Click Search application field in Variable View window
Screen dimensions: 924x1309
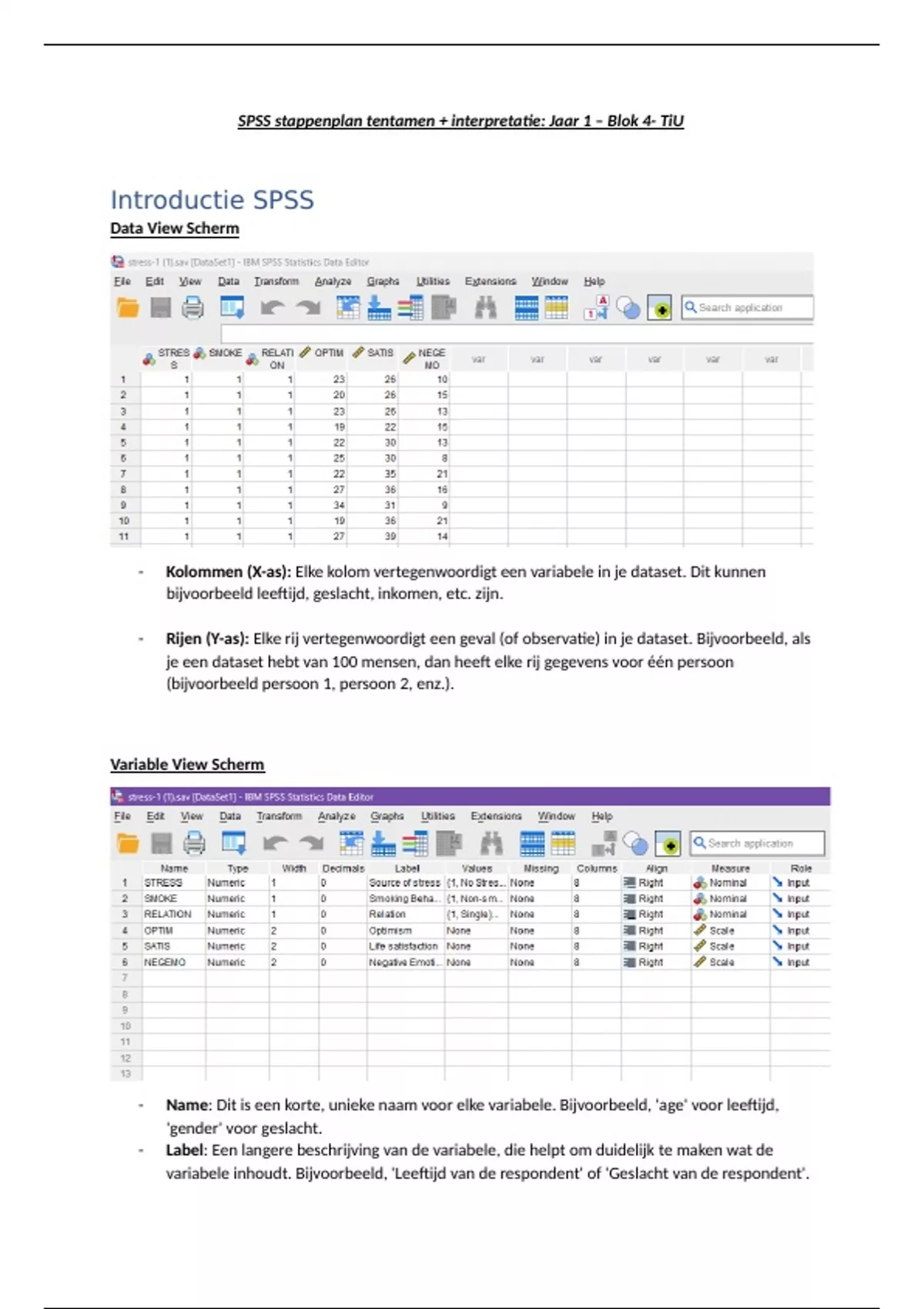[756, 844]
